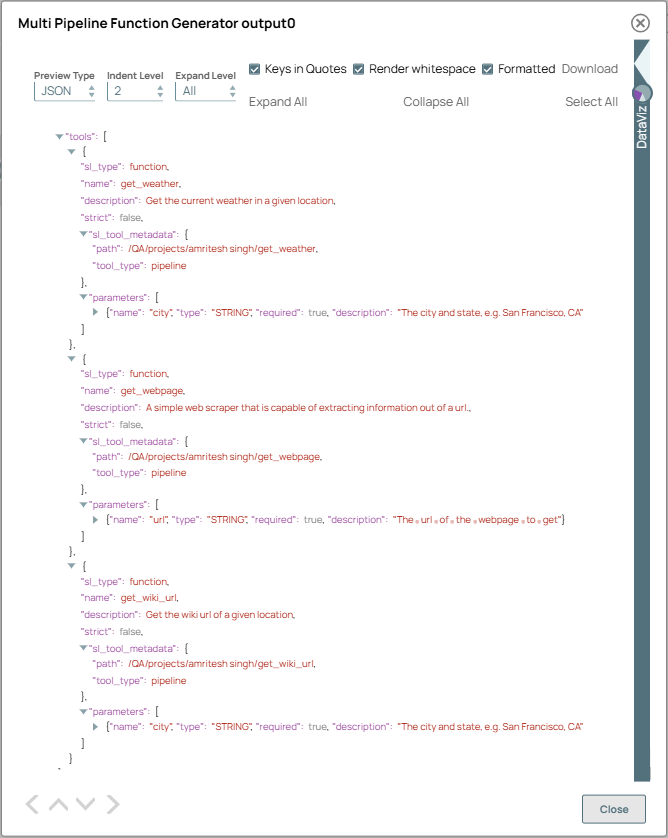Screen dimensions: 668x838
Task: Expand get_weather city parameter object
Action: 96,313
